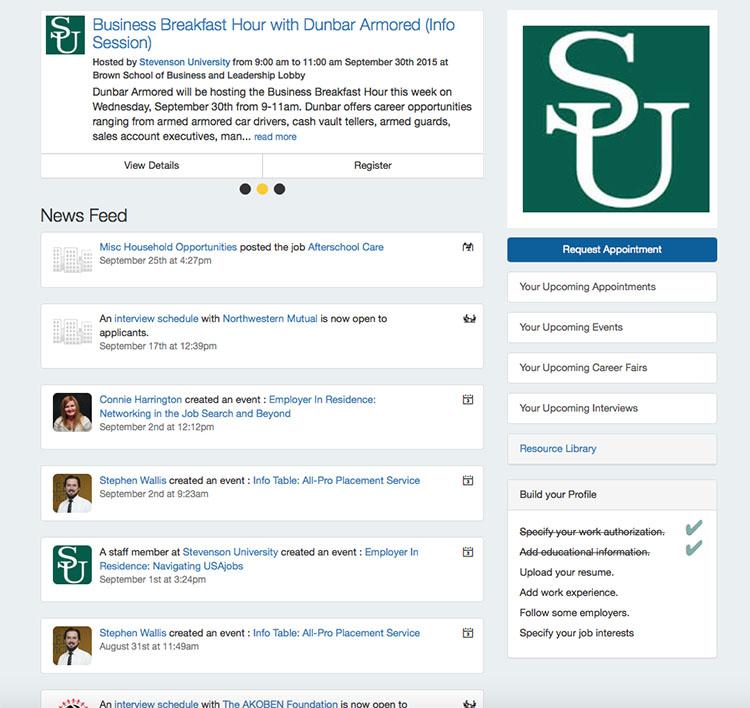Click the interview icon on Northwestern Mutual post
The image size is (750, 708).
click(x=469, y=319)
